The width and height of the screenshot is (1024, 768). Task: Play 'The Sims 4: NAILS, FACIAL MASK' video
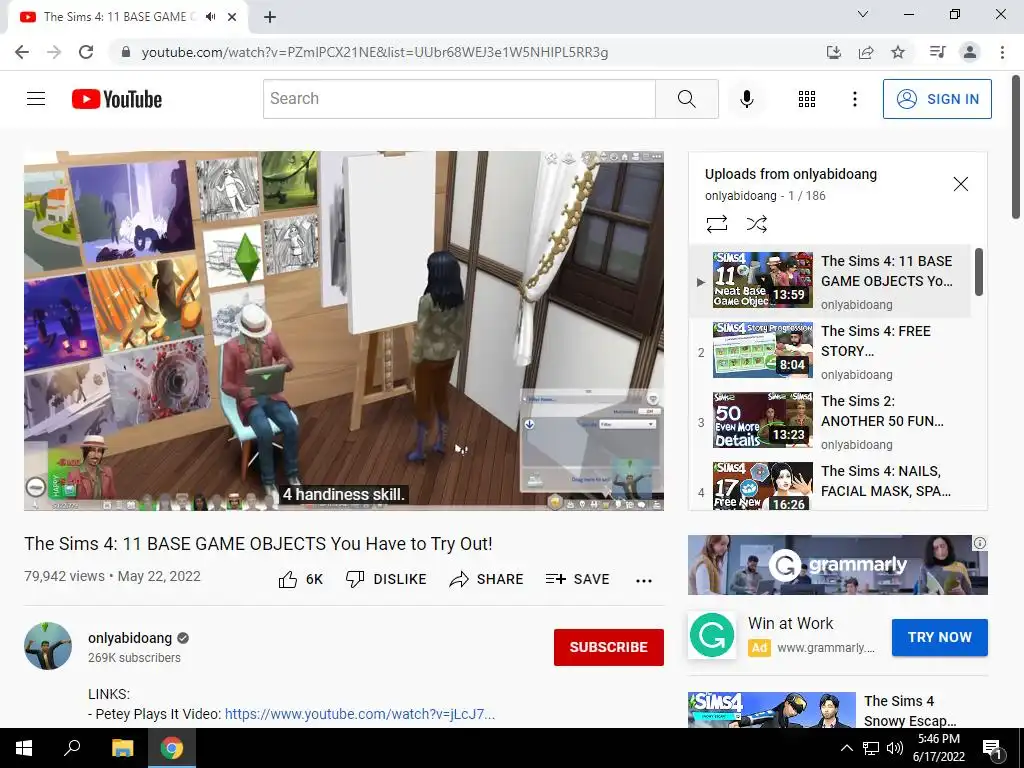(x=829, y=486)
